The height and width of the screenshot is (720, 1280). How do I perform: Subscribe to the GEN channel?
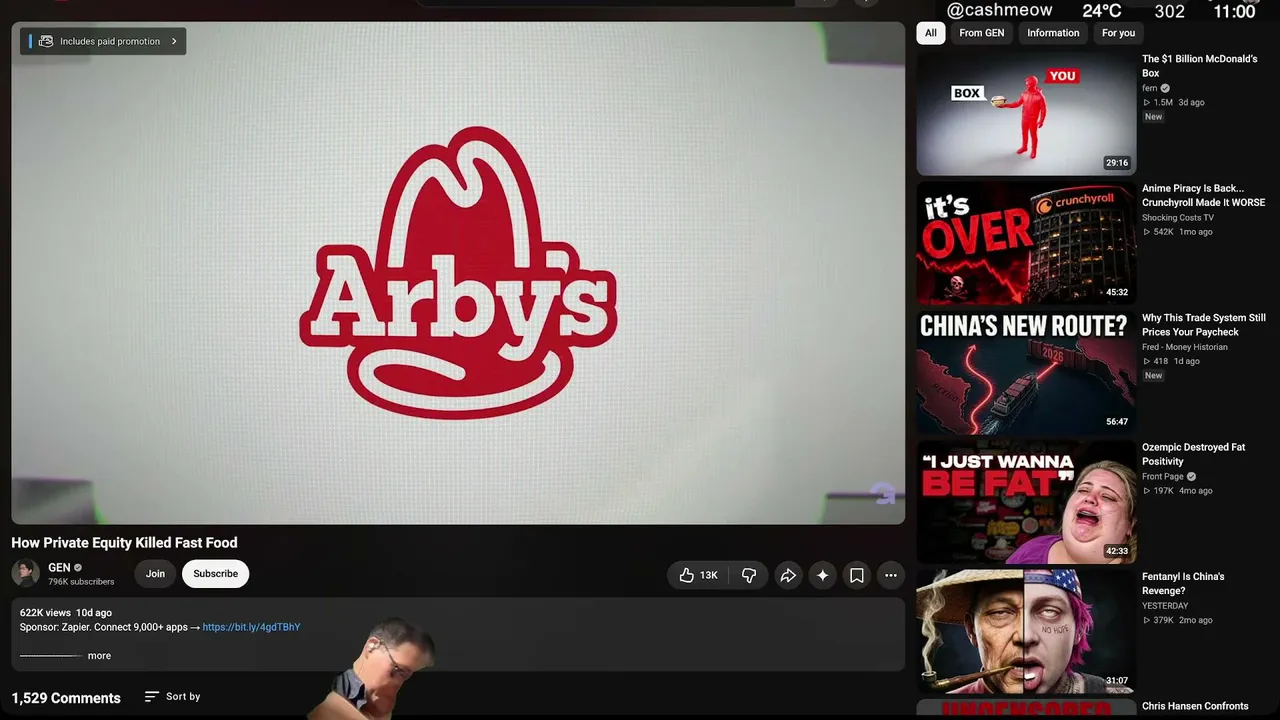[x=216, y=574]
